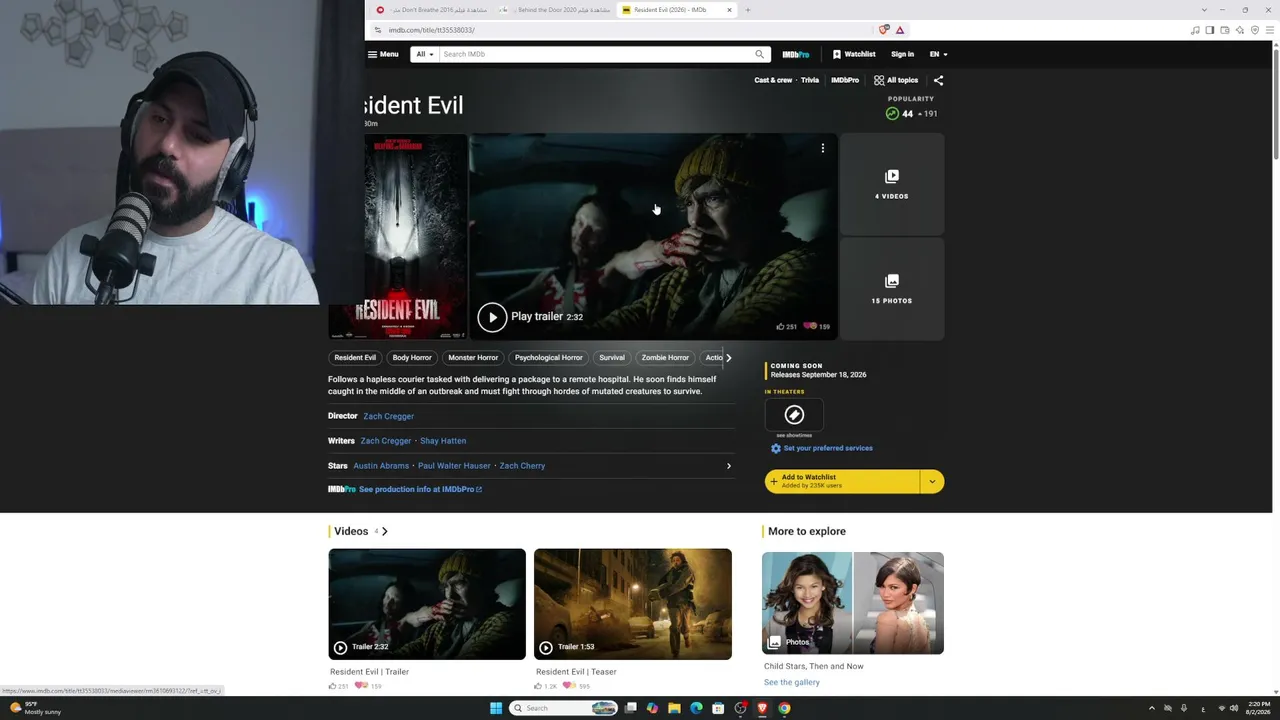Open the Resident Evil | Trailer title link

tap(369, 672)
